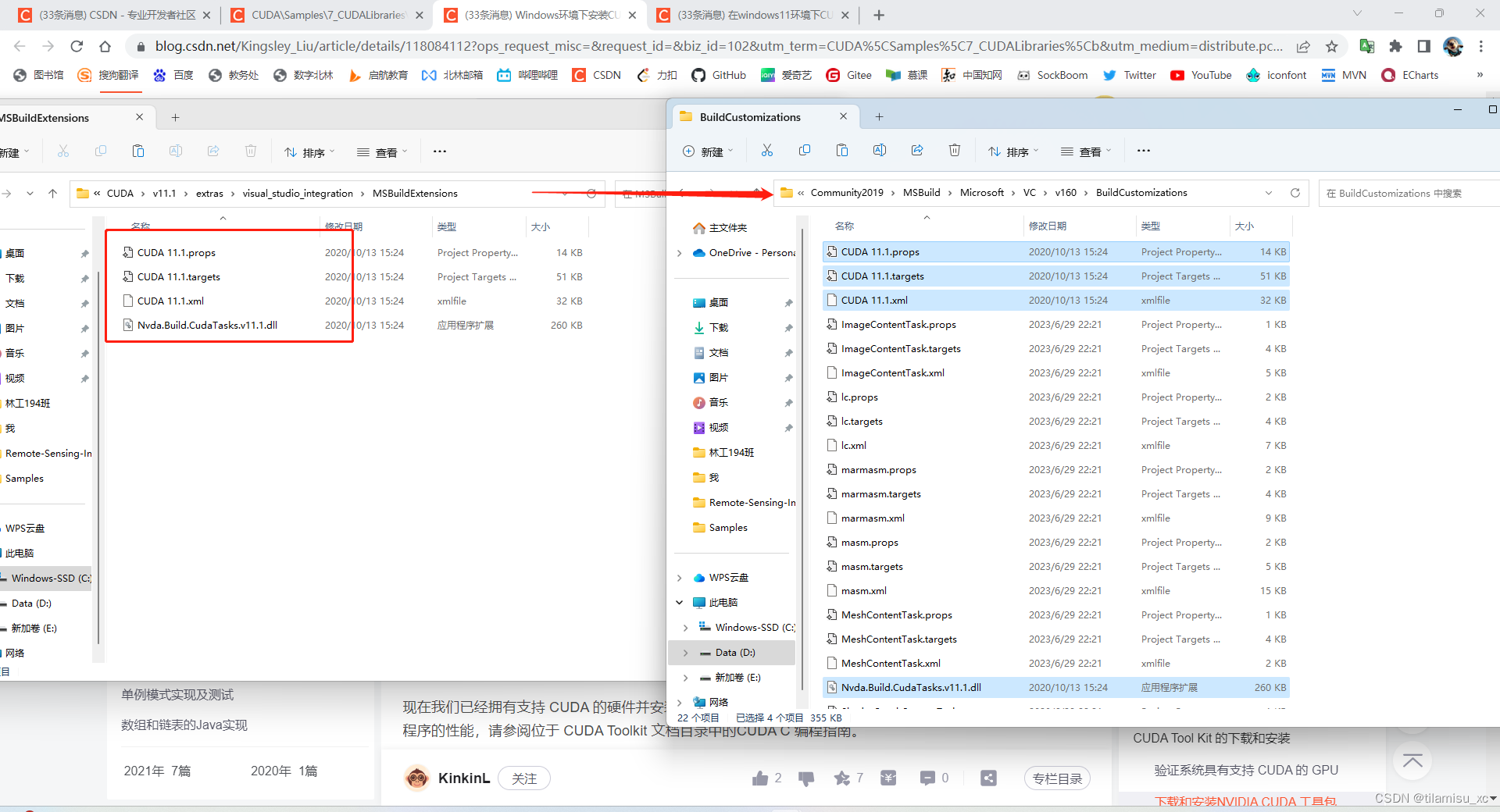Expand the WPS云盘 tree node in navigation pane
The width and height of the screenshot is (1500, 812).
click(x=679, y=578)
